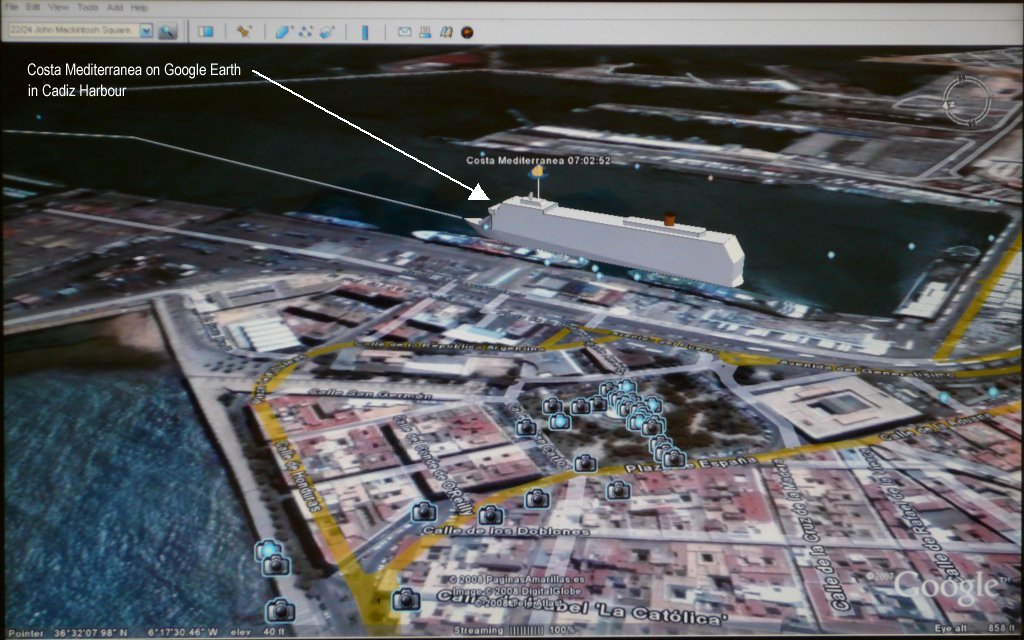Click the Pointer latitude readout 36°32'07.98" N

click(x=91, y=632)
